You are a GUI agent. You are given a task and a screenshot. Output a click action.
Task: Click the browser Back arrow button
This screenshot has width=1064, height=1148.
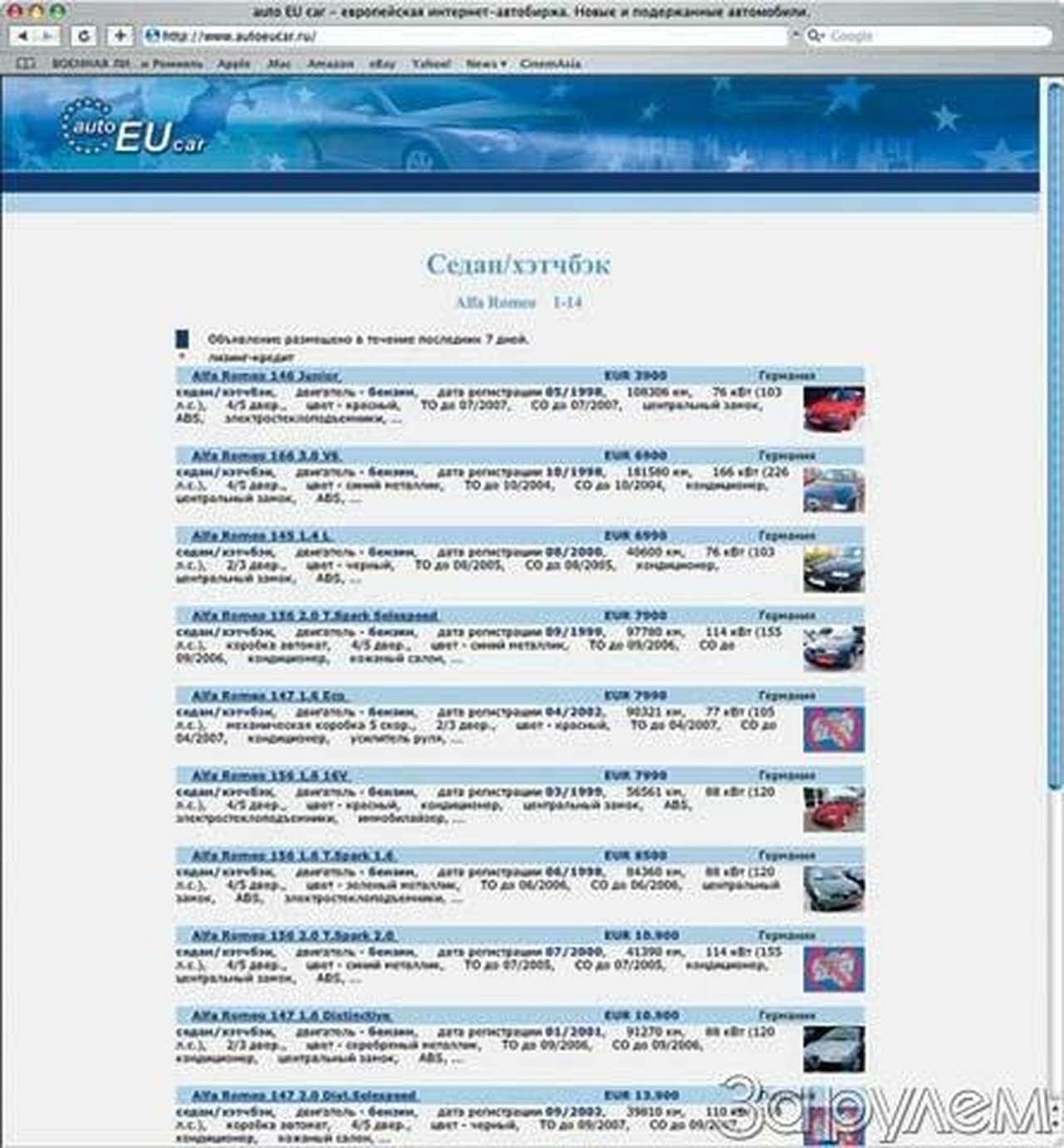pos(23,36)
